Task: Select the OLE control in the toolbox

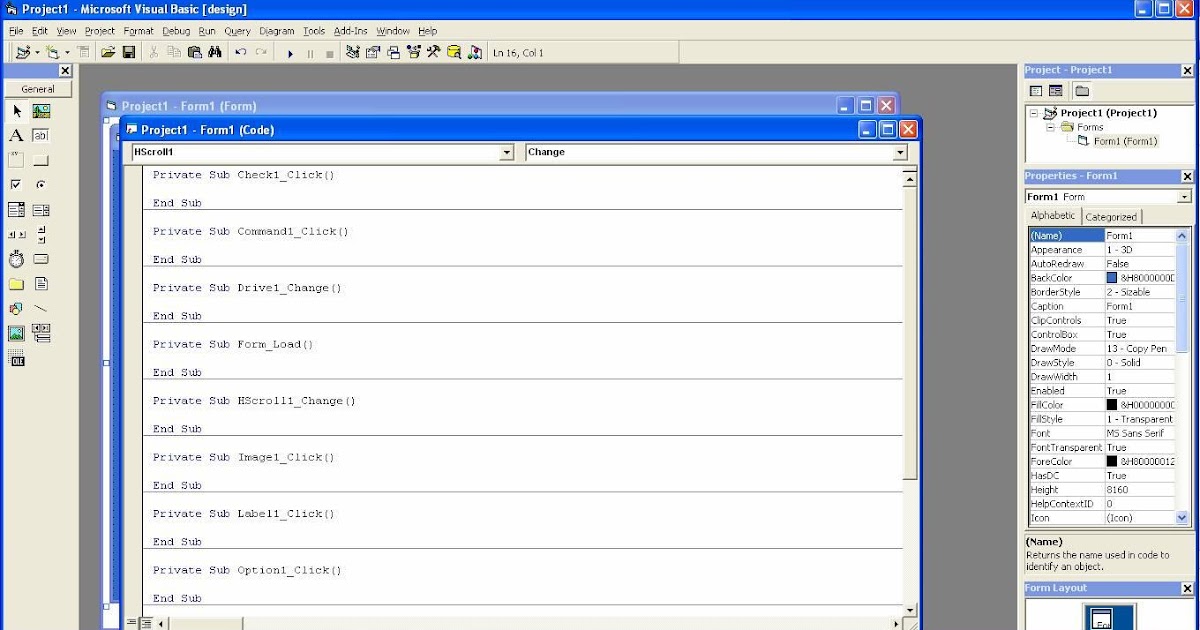Action: (17, 359)
